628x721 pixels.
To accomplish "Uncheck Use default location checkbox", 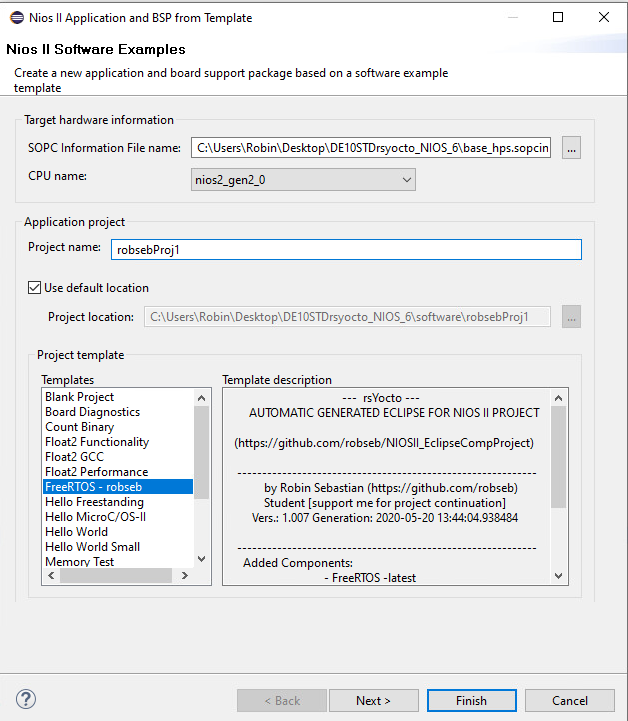I will pyautogui.click(x=35, y=288).
